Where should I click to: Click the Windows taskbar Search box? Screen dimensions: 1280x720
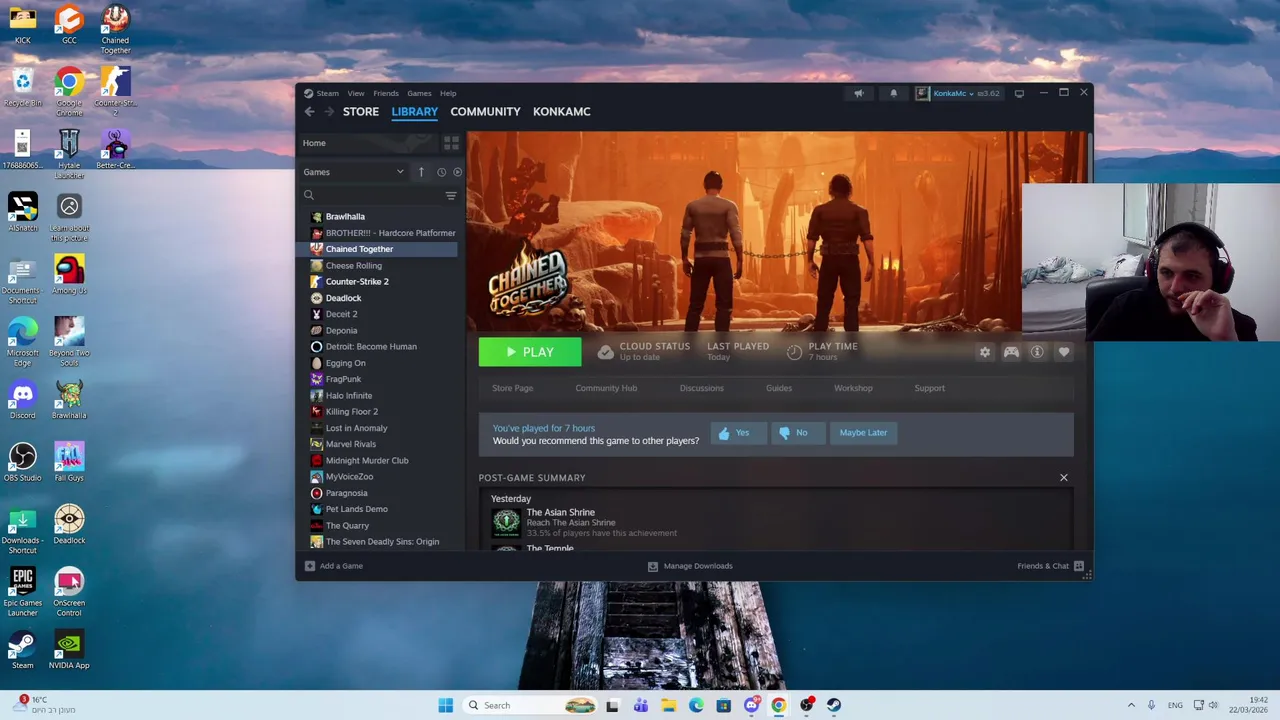529,705
